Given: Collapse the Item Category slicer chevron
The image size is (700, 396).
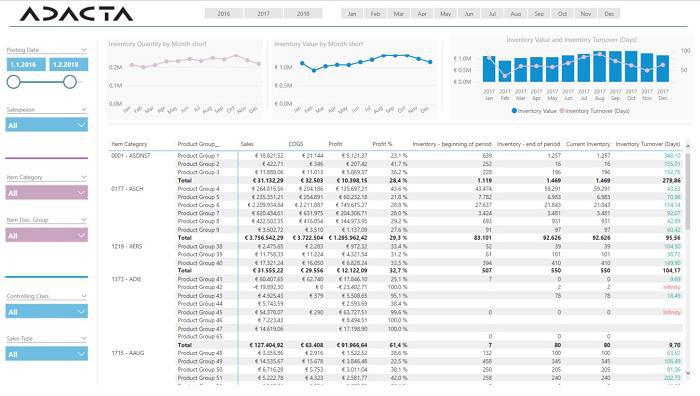Looking at the screenshot, I should pos(84,177).
